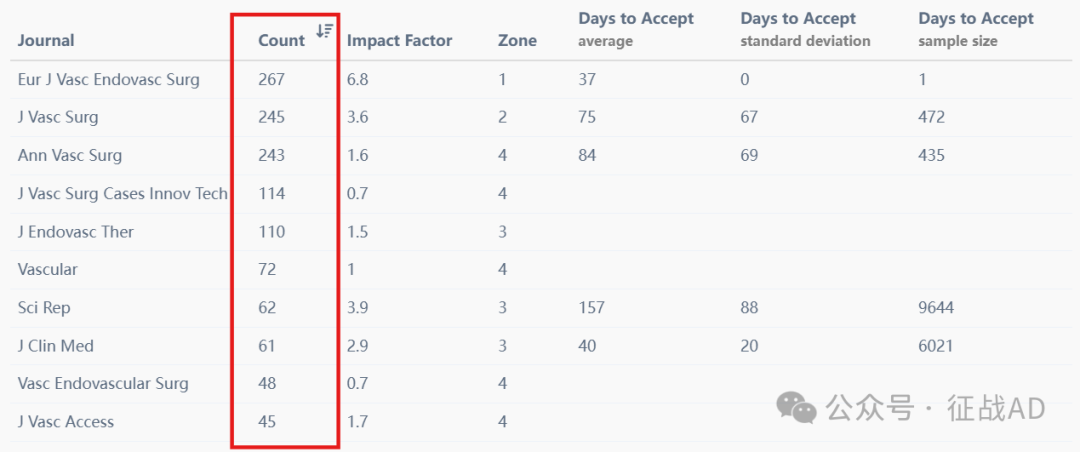This screenshot has height=452, width=1080.
Task: Click the Impact Factor column header
Action: tap(399, 41)
